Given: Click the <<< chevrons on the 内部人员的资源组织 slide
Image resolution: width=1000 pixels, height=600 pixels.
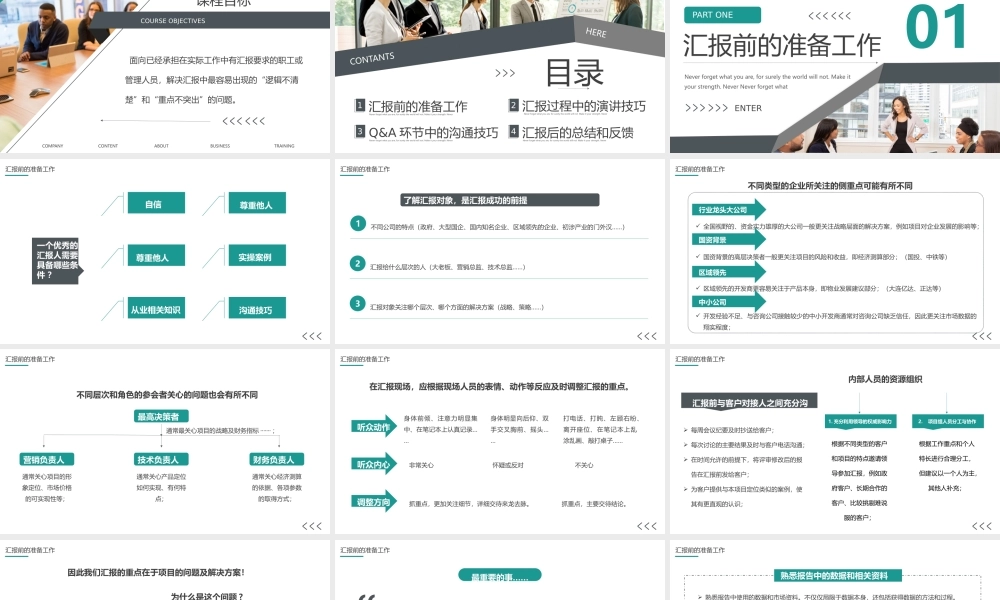Looking at the screenshot, I should coord(982,526).
